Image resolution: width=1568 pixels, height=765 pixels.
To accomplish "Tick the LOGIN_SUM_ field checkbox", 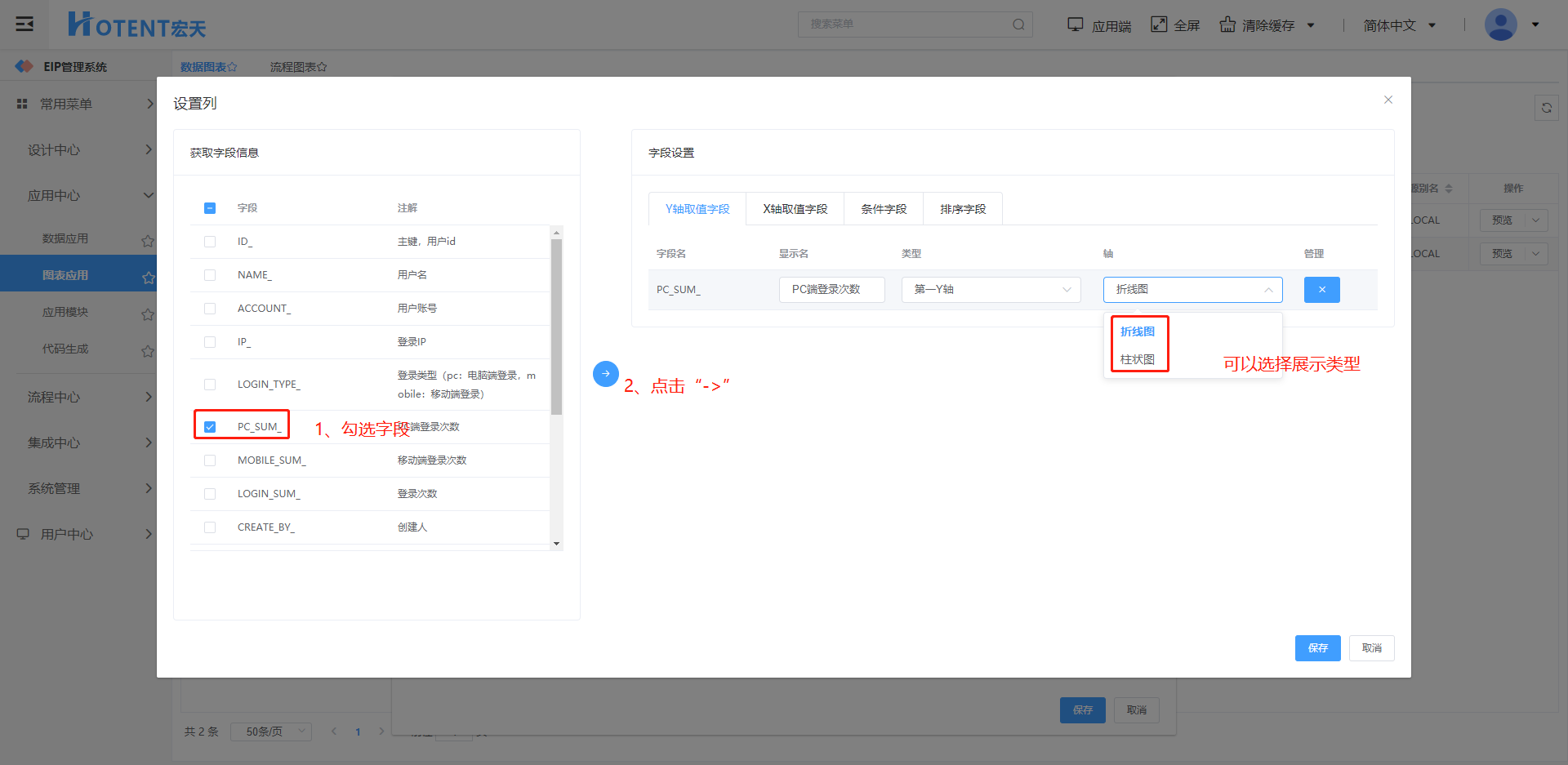I will [210, 494].
